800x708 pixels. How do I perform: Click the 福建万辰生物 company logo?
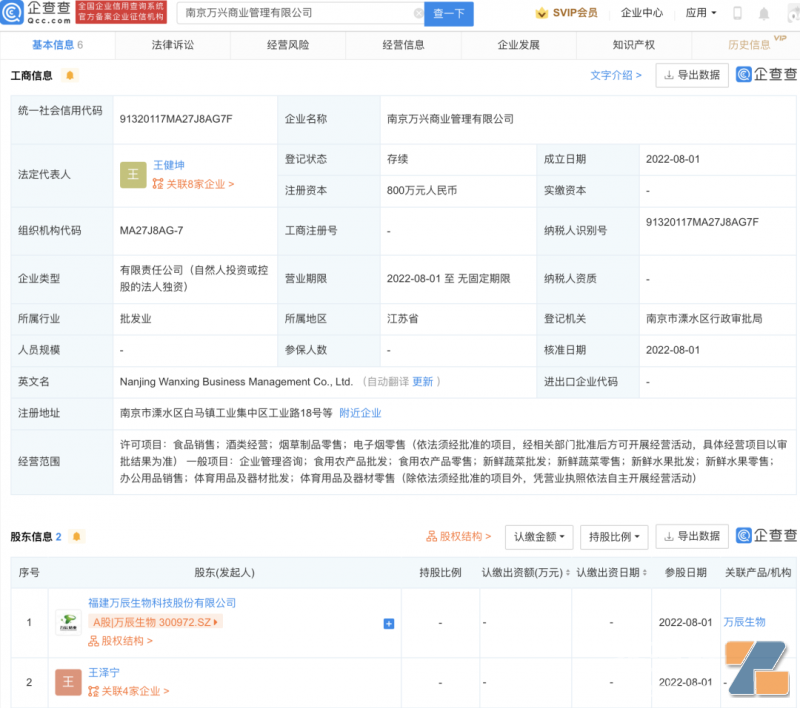(x=67, y=622)
